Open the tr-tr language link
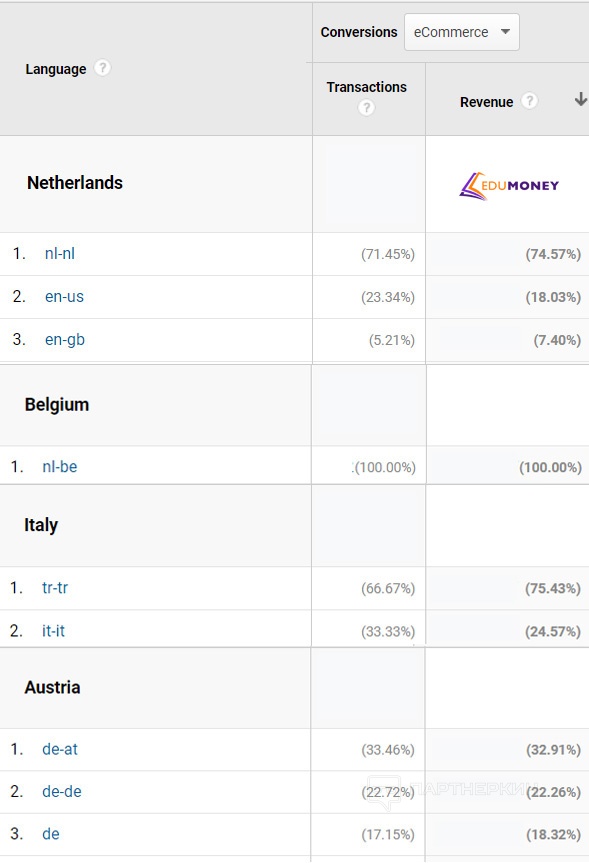 point(55,588)
